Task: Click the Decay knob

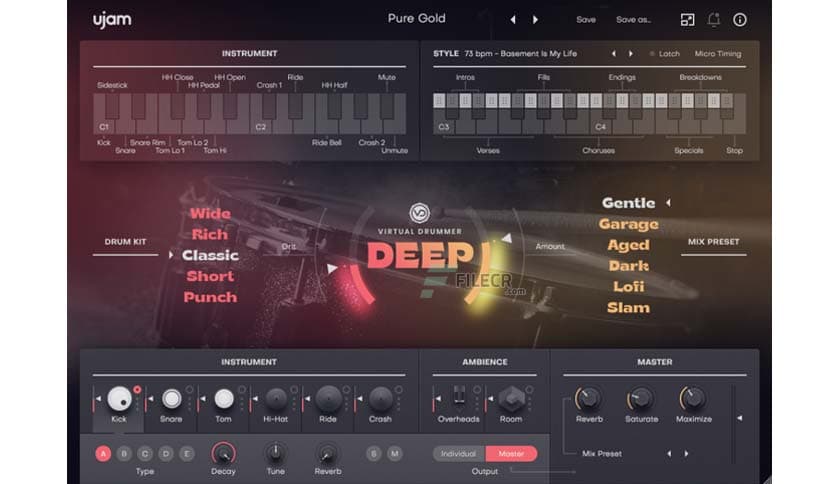Action: coord(223,454)
